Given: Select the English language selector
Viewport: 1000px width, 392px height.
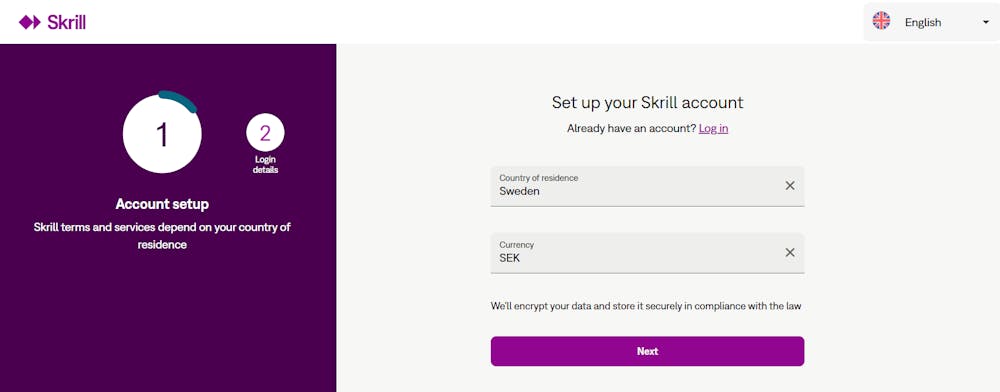Looking at the screenshot, I should click(931, 22).
